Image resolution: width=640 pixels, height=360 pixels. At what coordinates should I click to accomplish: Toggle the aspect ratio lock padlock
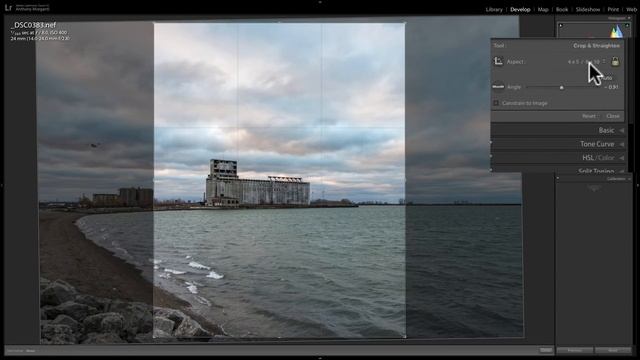pos(615,62)
